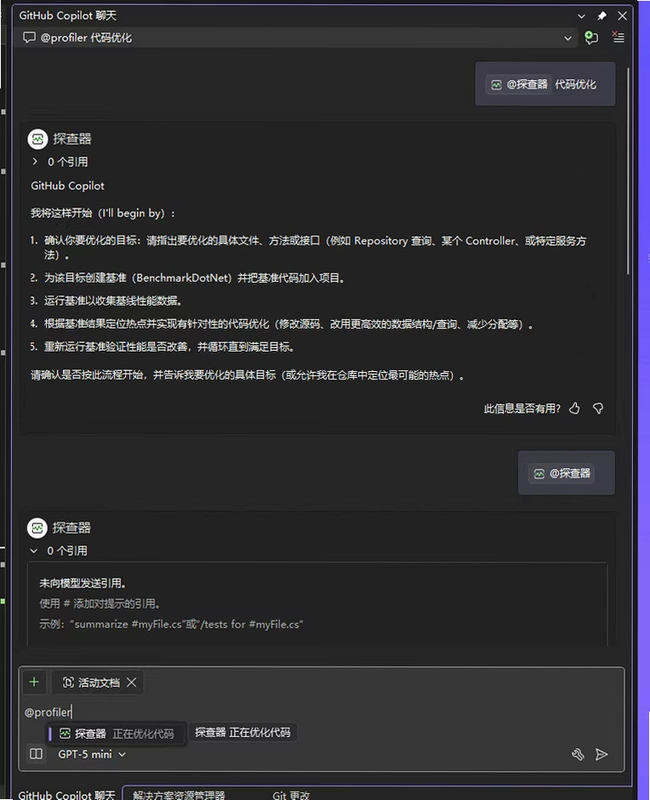Click the 此信息是否有用? text
Screen dimensions: 650x800
point(522,409)
